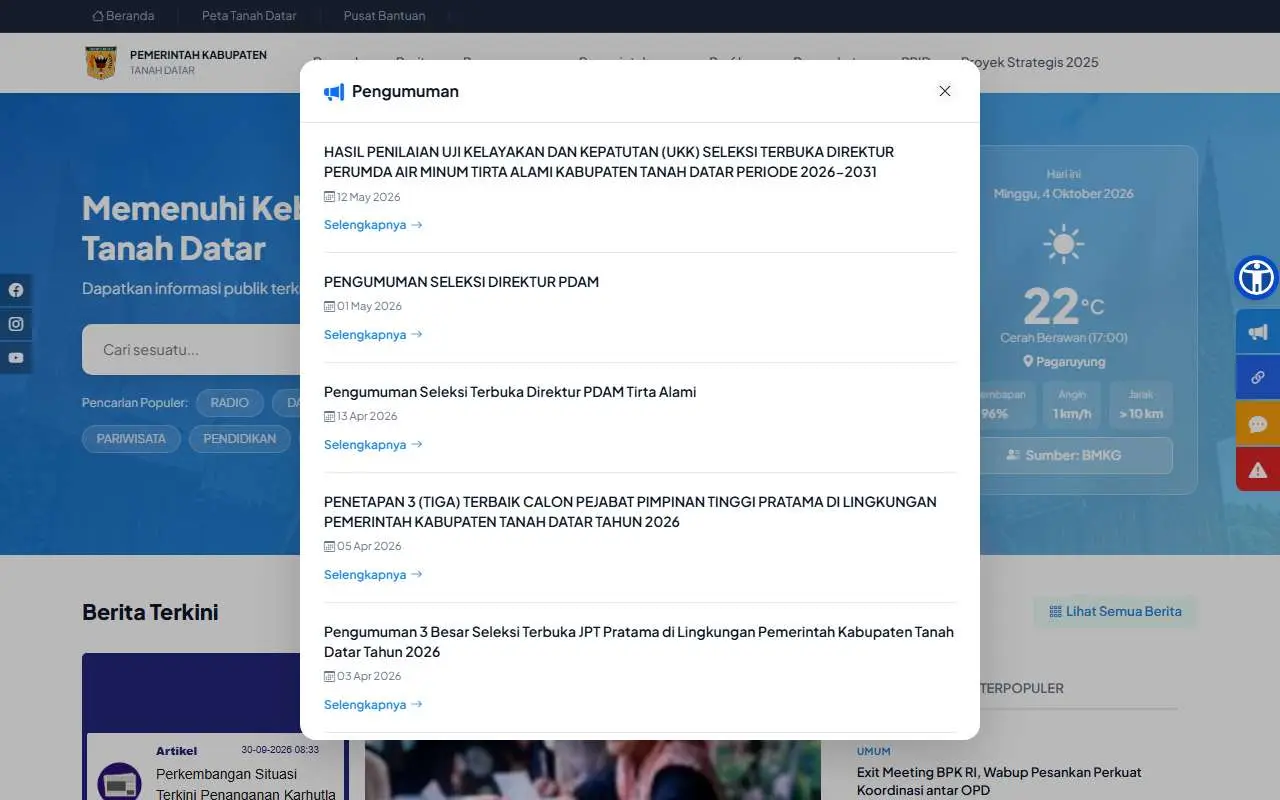Viewport: 1280px width, 800px height.
Task: Click the blue megaphone announcements side button
Action: coord(1258,332)
